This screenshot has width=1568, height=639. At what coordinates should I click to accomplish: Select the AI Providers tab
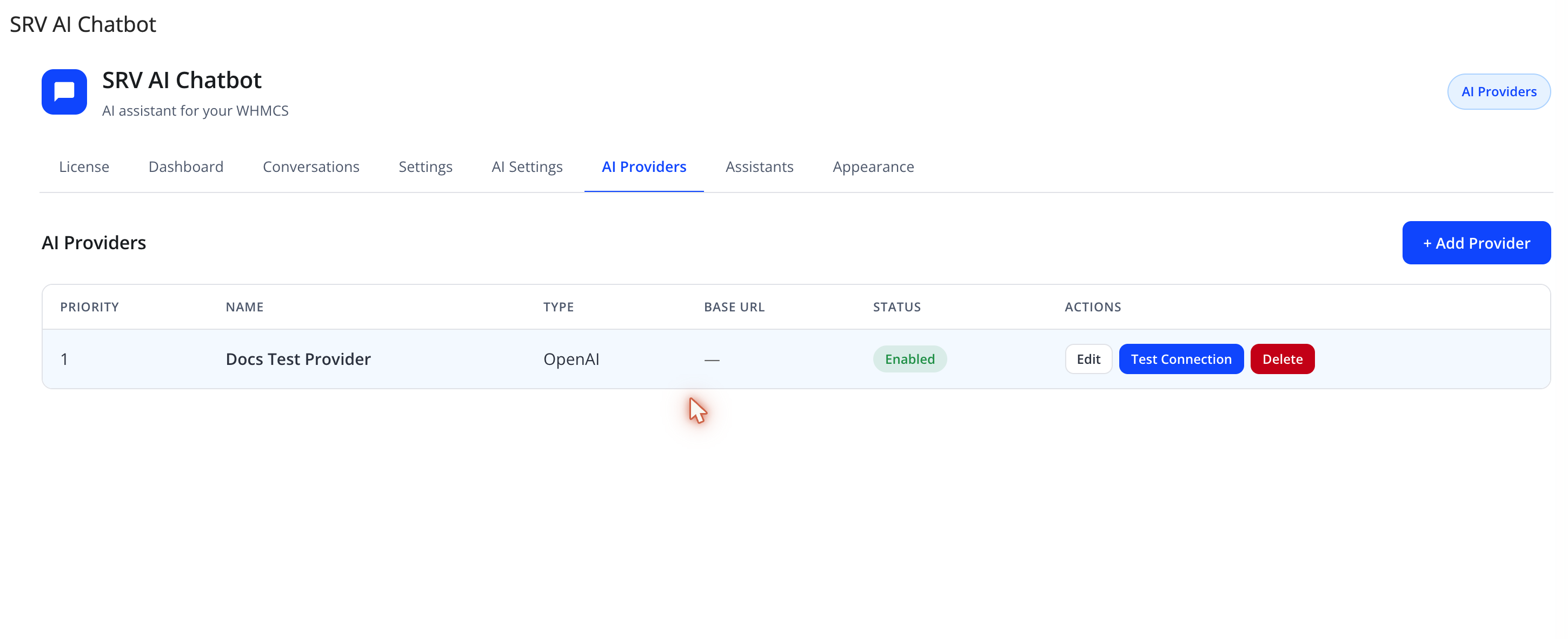(644, 167)
